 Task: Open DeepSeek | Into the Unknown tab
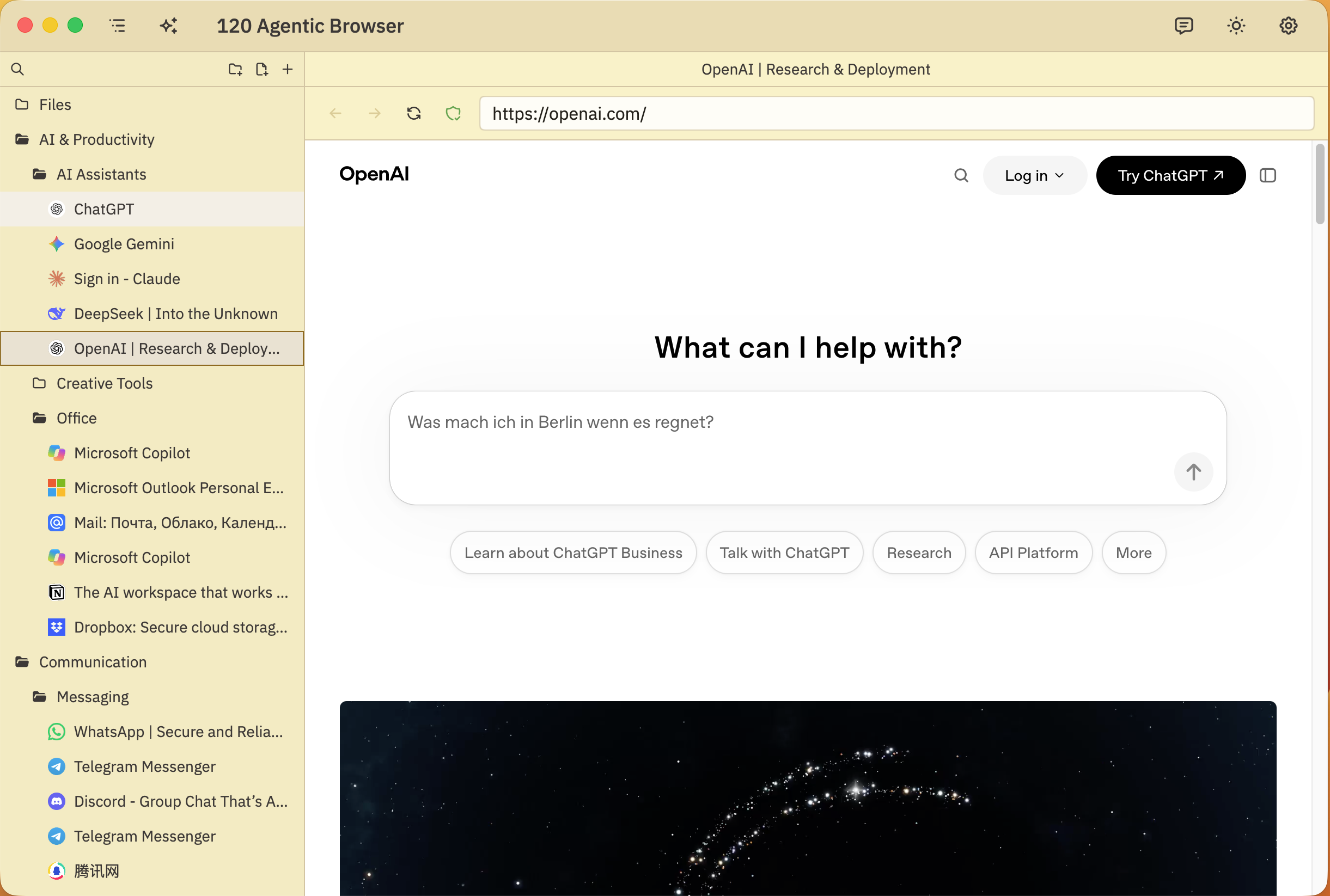(x=152, y=314)
